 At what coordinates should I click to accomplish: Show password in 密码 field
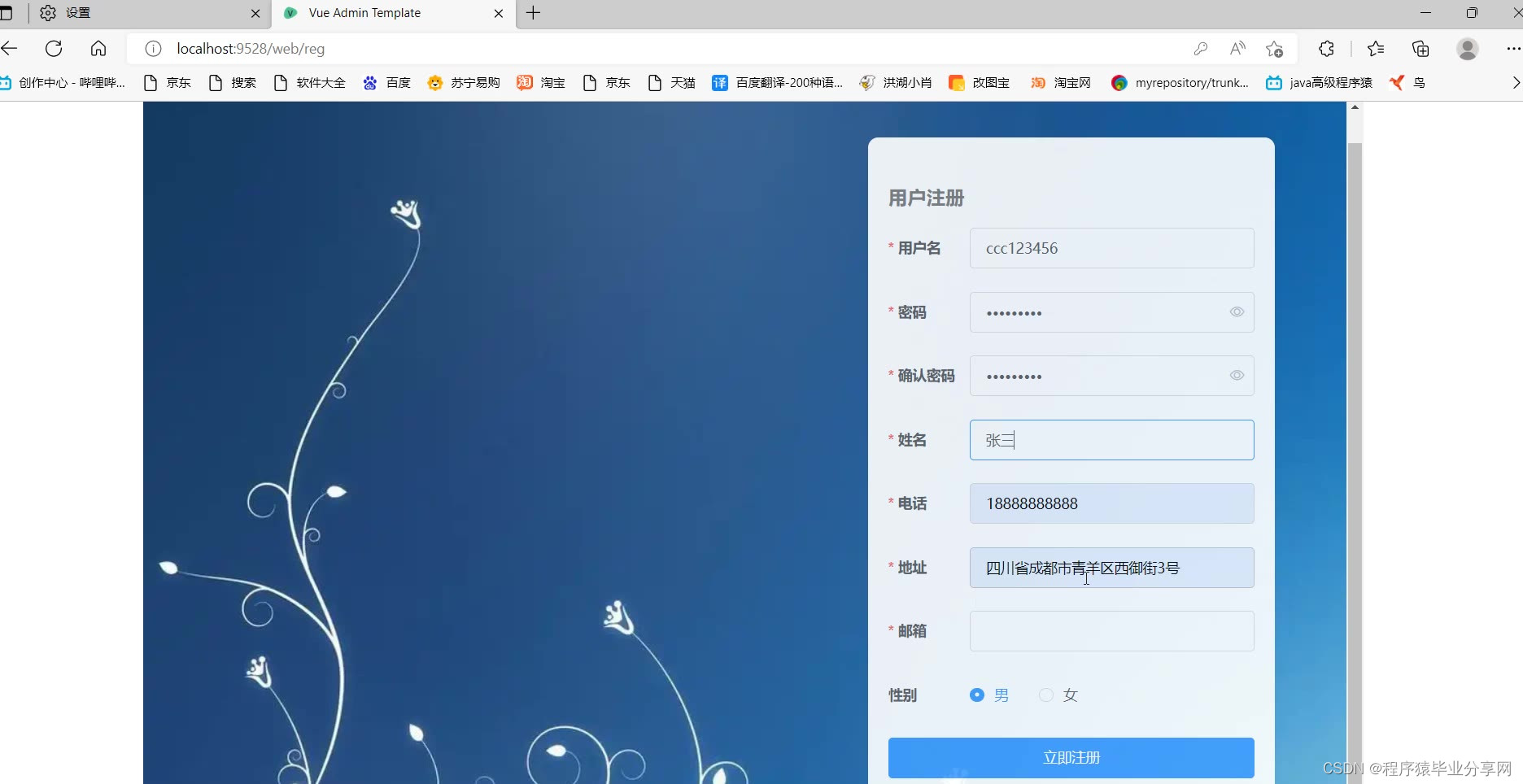coord(1237,312)
